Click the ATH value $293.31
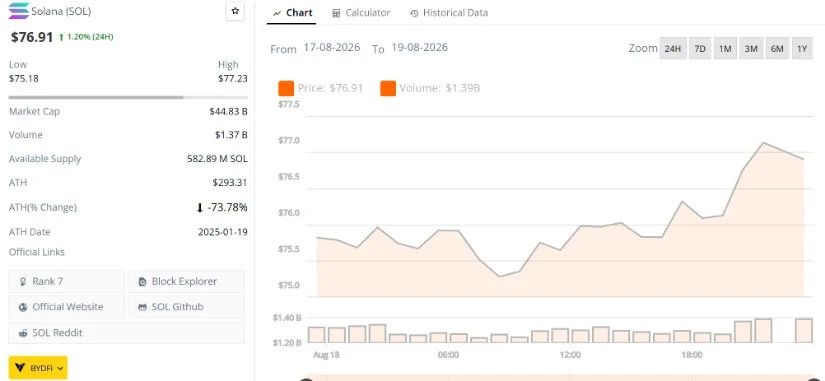Image resolution: width=825 pixels, height=381 pixels. [230, 183]
